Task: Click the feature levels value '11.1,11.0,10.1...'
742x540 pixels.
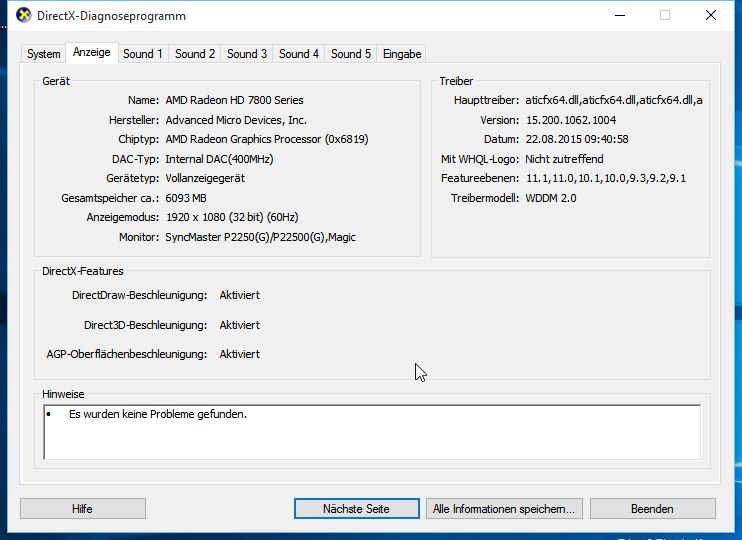Action: point(606,178)
